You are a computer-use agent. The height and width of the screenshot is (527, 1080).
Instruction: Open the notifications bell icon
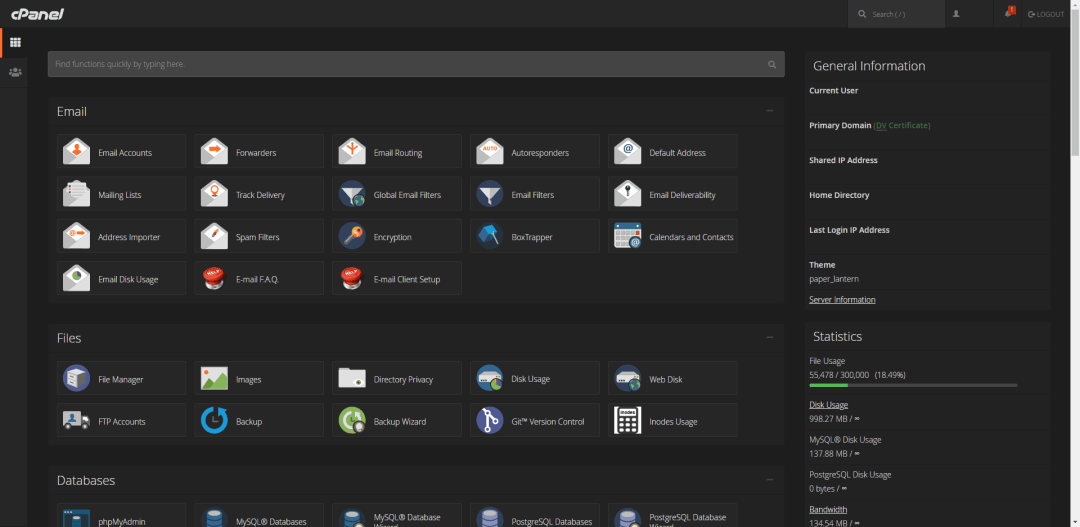tap(1008, 14)
